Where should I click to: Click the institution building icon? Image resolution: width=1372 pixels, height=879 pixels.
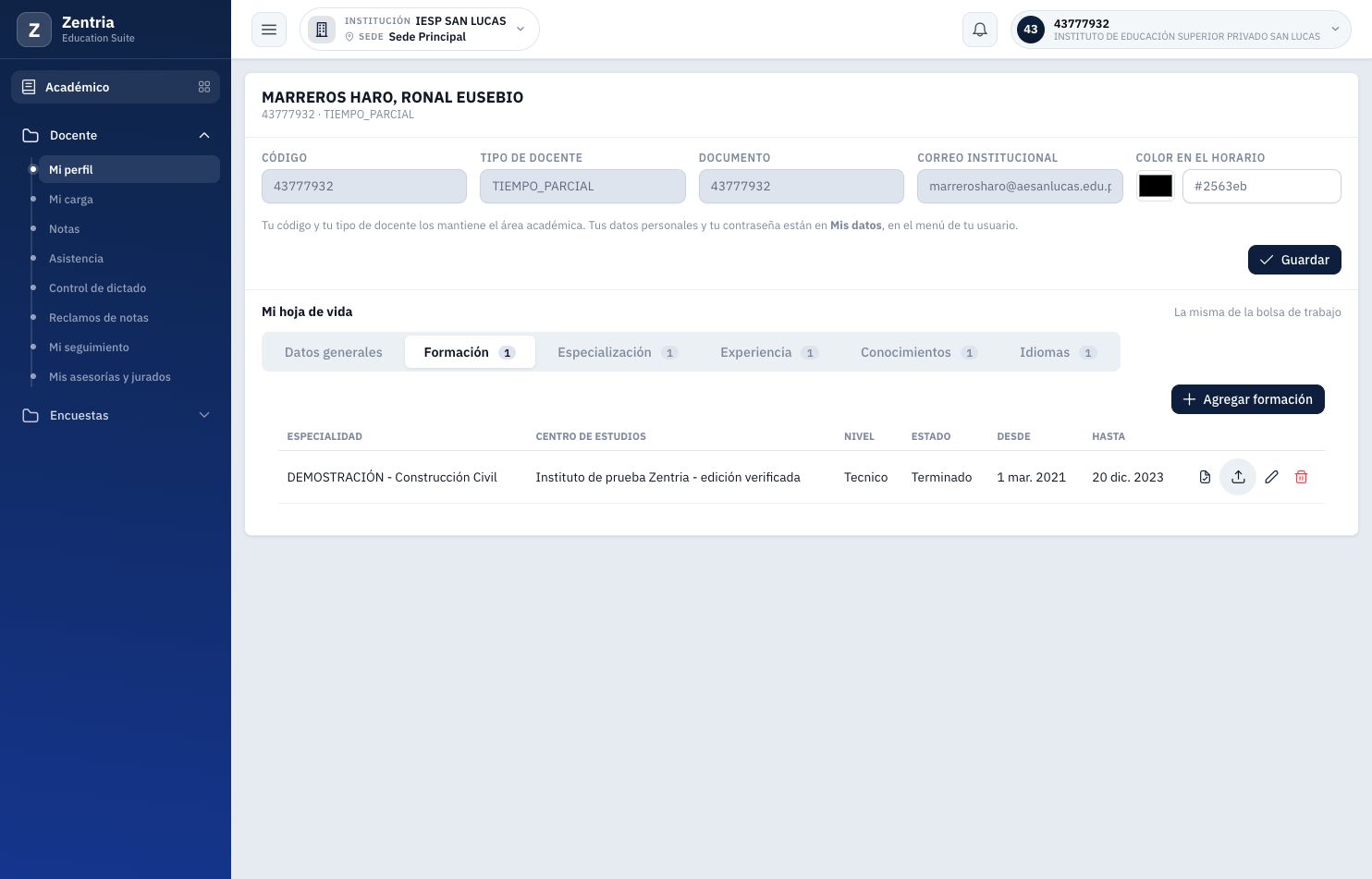[322, 30]
